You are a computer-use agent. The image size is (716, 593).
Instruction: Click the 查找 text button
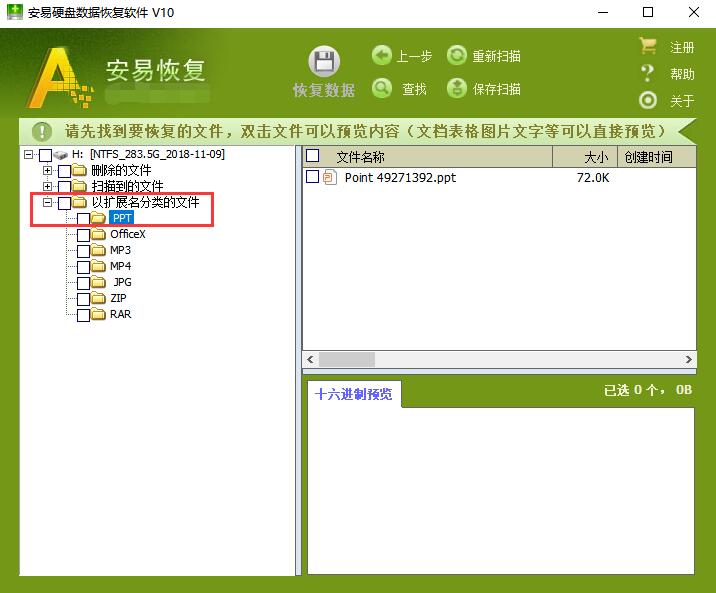414,89
